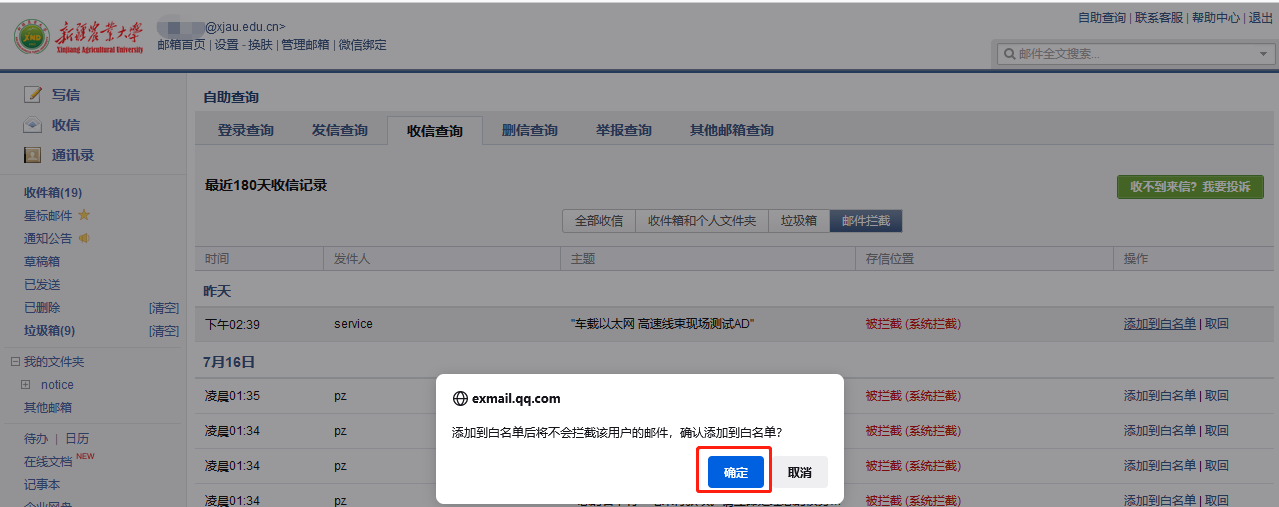The width and height of the screenshot is (1279, 507).
Task: Click the speaker icon beside 通知公告
Action: (84, 238)
